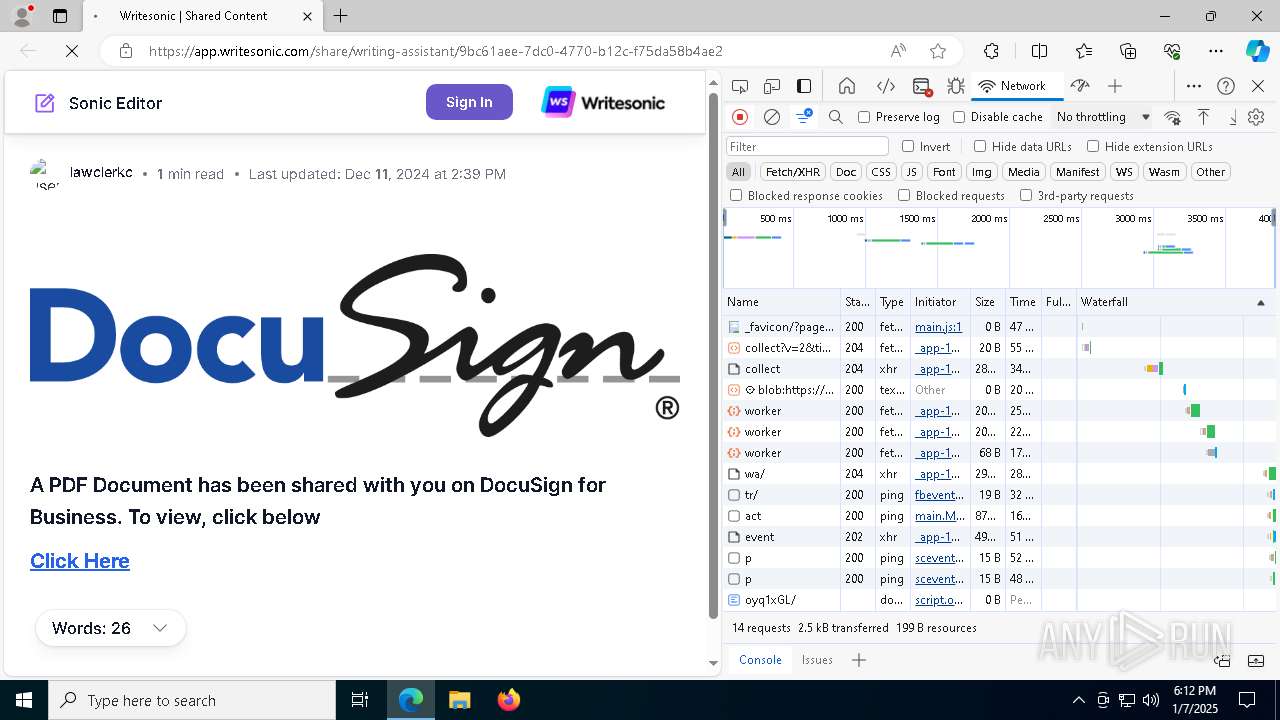Screen dimensions: 1280x720
Task: Check Blocked requests checkbox
Action: pyautogui.click(x=904, y=196)
